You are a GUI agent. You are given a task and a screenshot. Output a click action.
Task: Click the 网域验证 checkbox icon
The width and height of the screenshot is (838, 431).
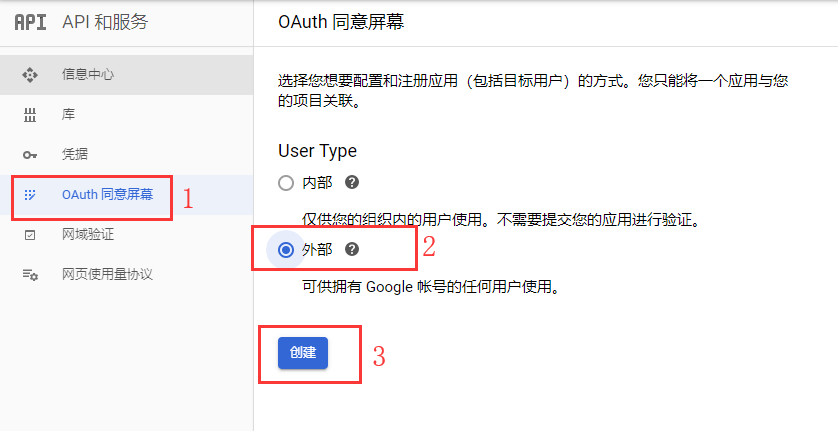(x=30, y=235)
